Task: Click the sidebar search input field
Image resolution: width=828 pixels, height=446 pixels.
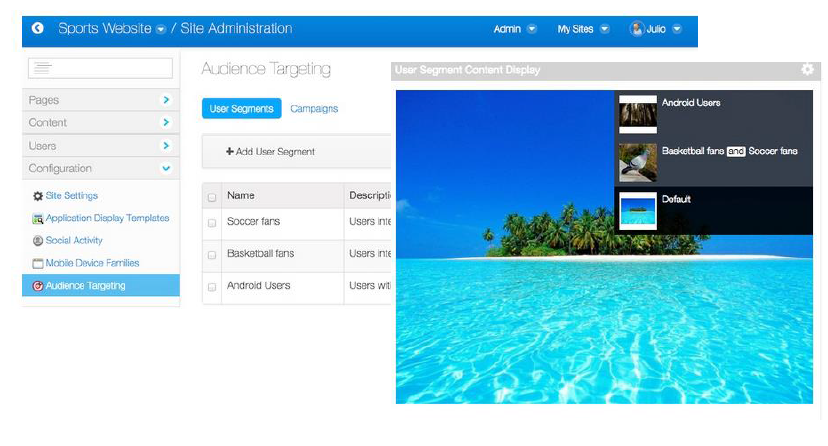Action: [100, 68]
